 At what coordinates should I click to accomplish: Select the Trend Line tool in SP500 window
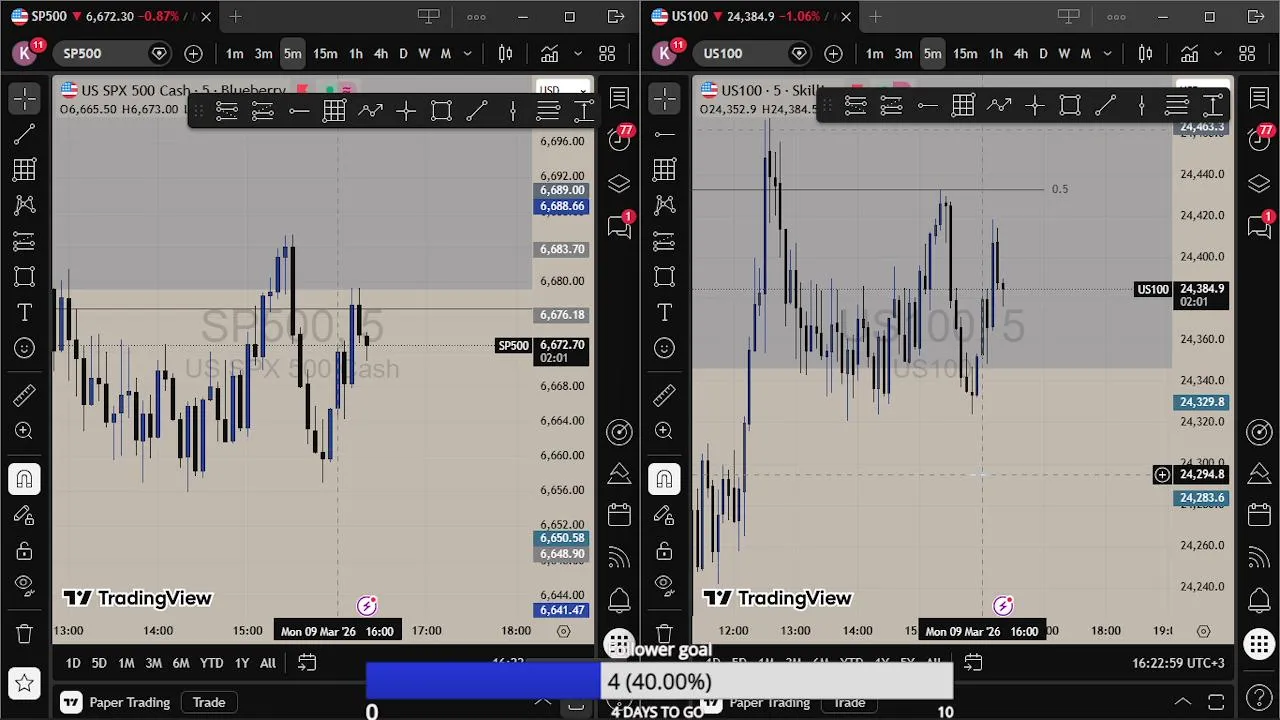[24, 134]
